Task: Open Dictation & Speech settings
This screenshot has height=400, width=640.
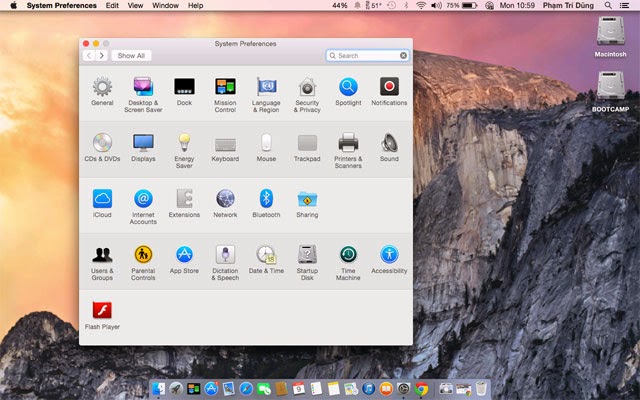Action: pos(225,262)
